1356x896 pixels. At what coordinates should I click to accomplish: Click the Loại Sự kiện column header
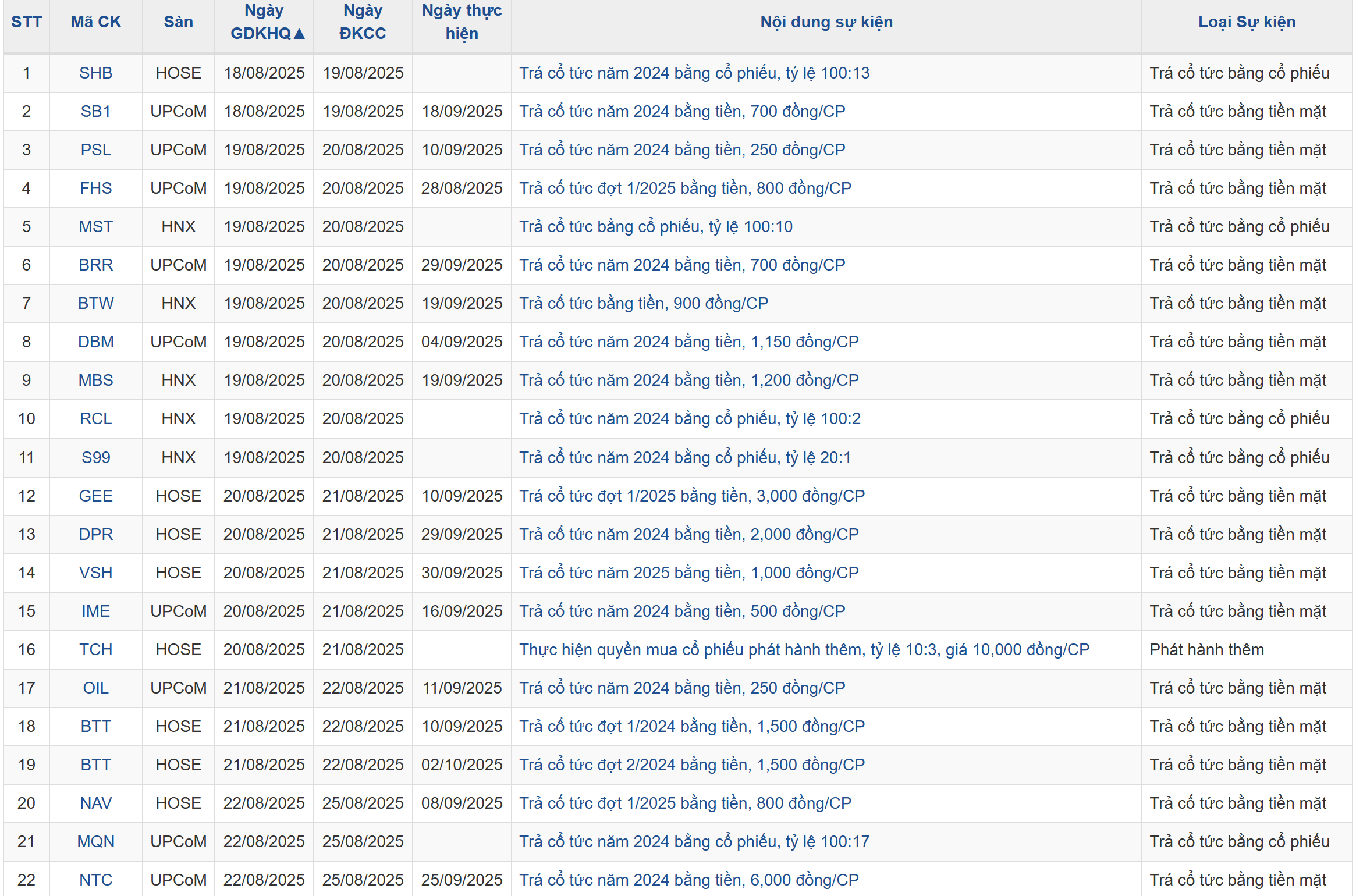(x=1247, y=22)
